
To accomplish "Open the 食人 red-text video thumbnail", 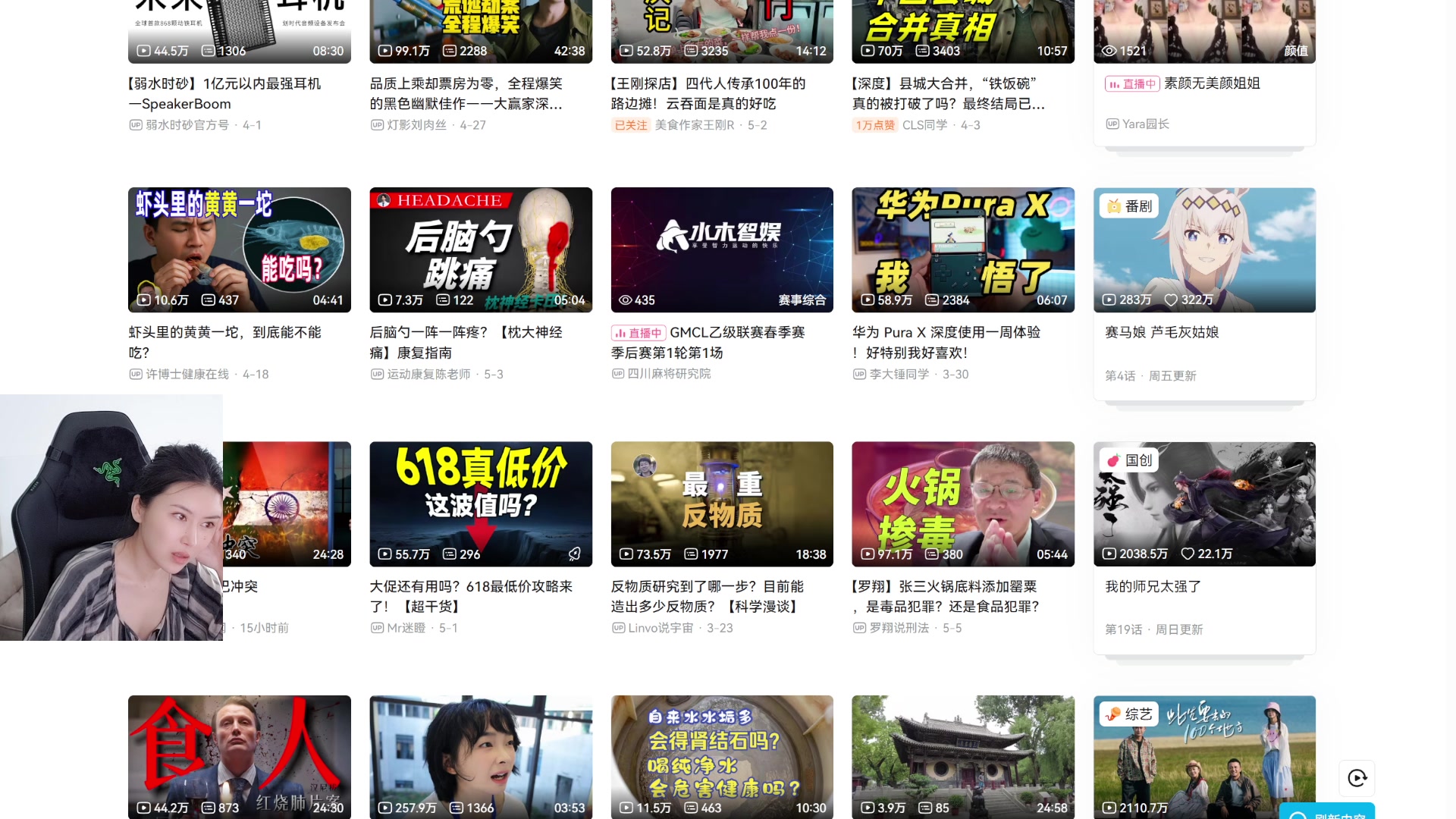I will pyautogui.click(x=240, y=757).
